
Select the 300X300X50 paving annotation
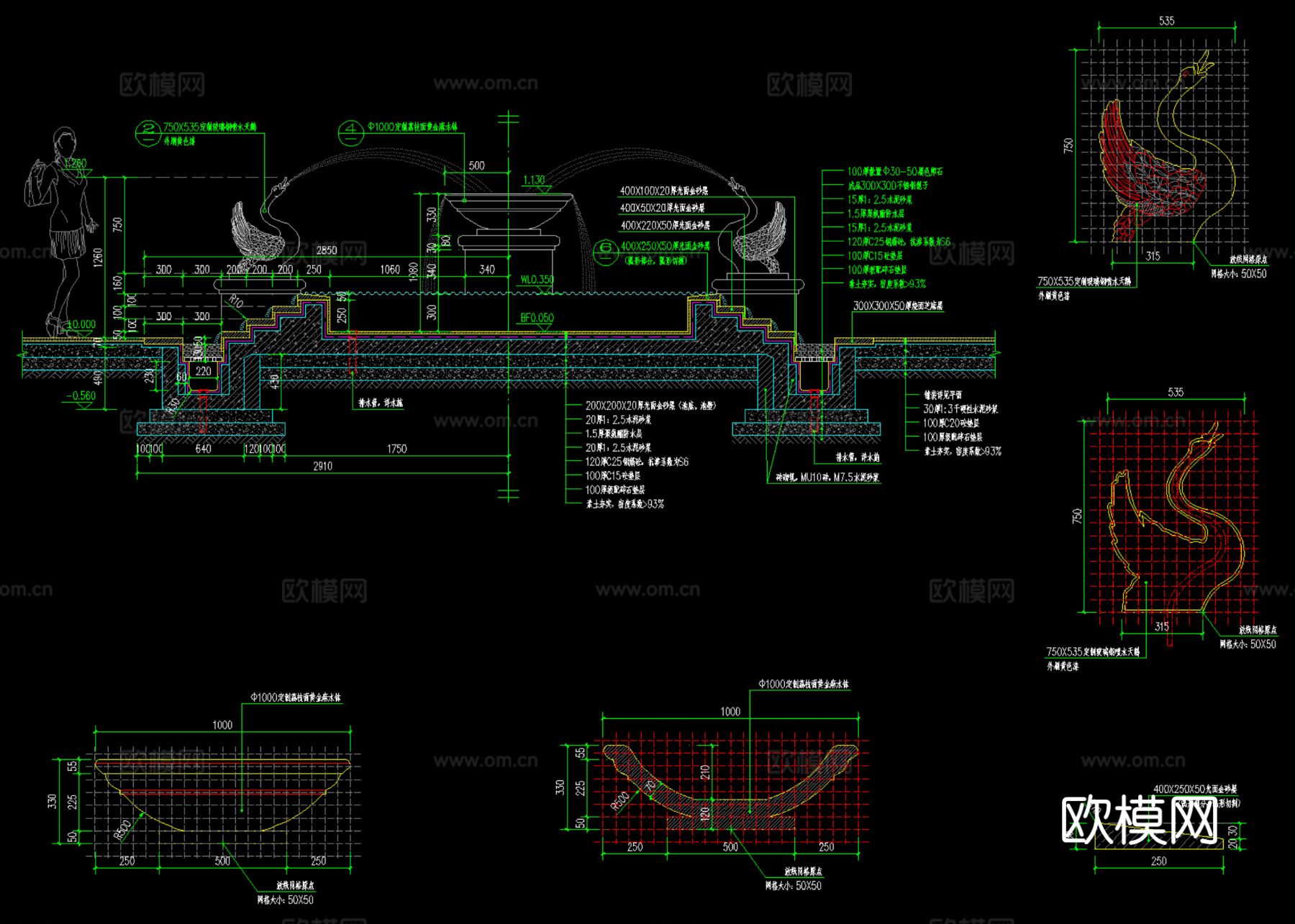(898, 306)
